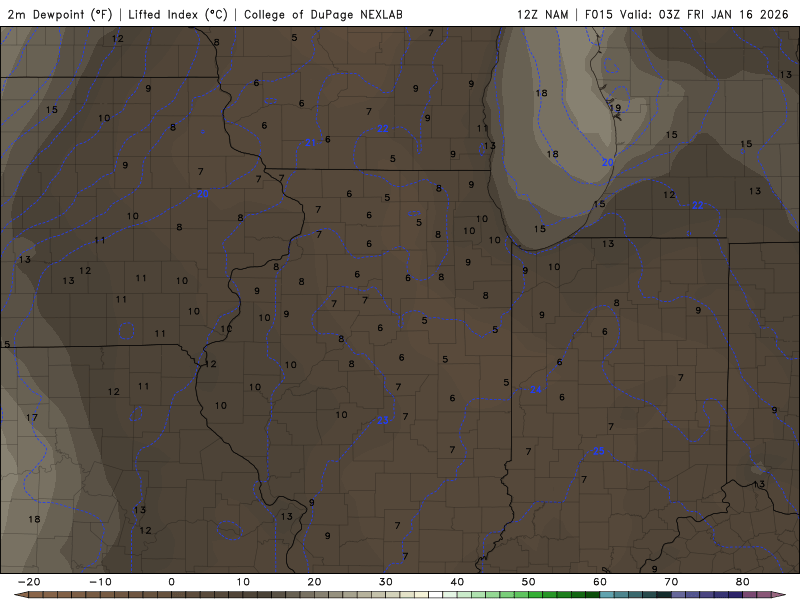Click the "17" dewpoint value in Missouri
Viewport: 800px width, 600px height.
(x=32, y=417)
